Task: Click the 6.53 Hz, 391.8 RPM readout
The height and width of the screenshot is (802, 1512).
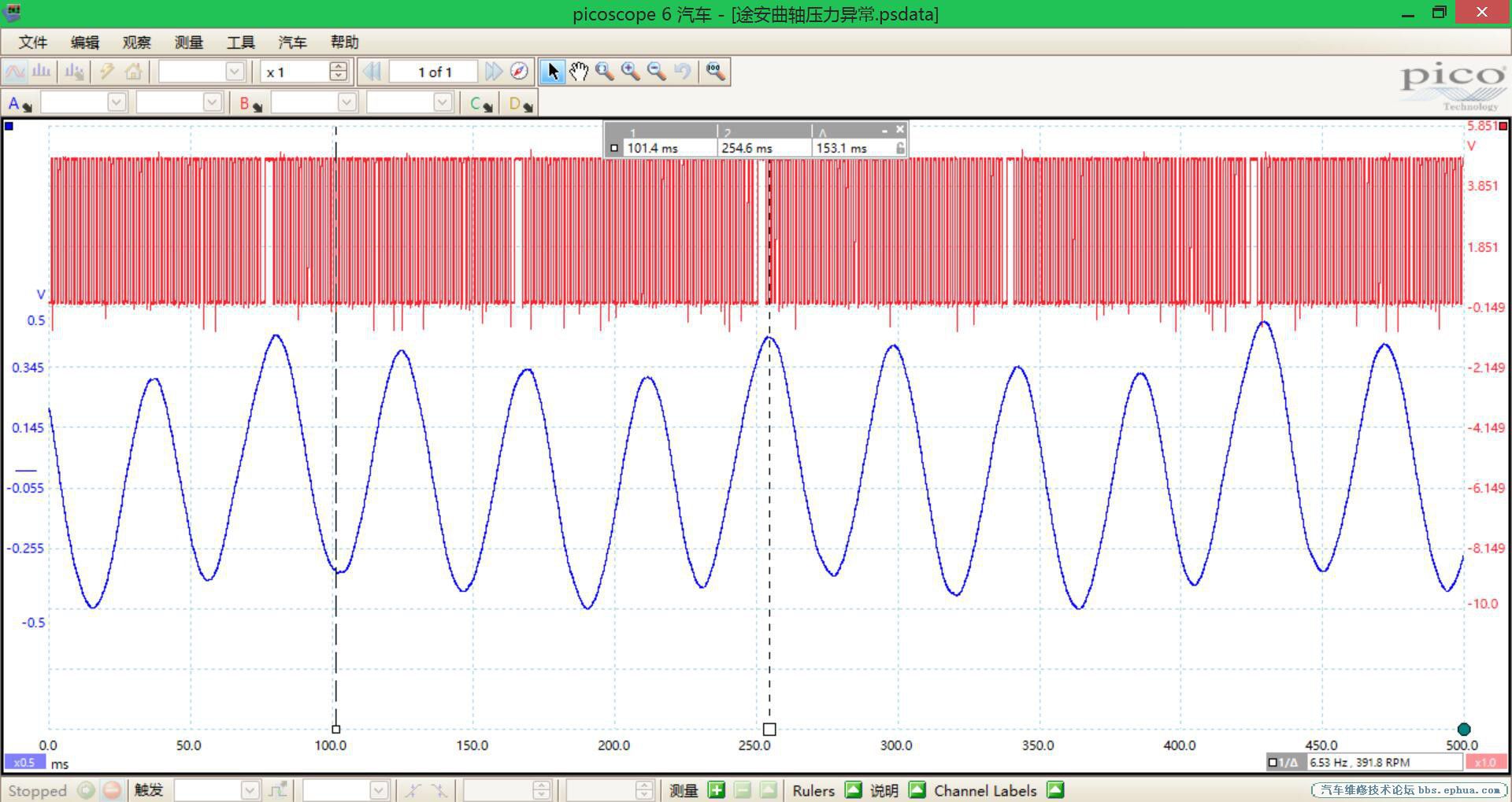Action: pyautogui.click(x=1360, y=763)
